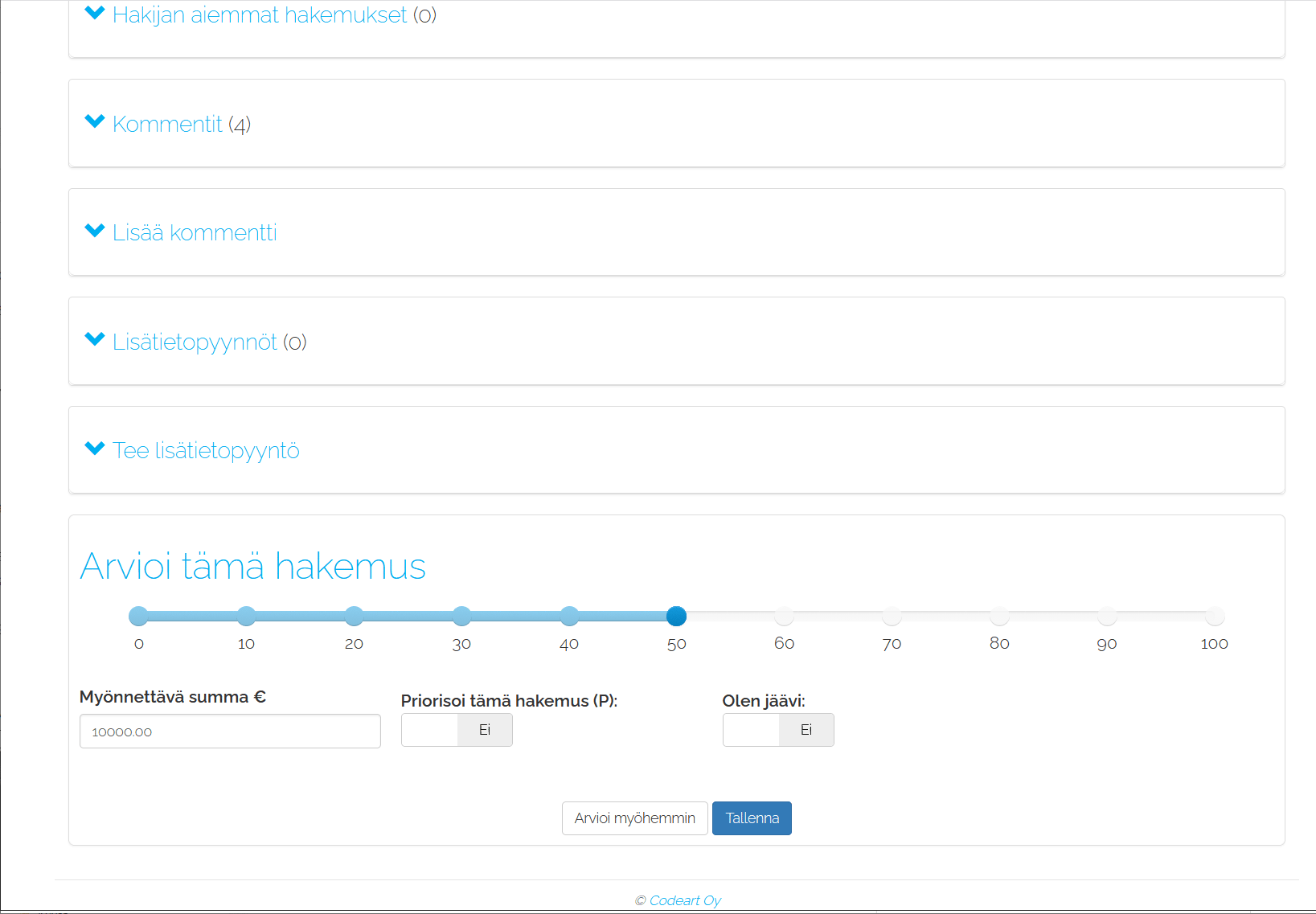Click chevron icon beside Lisää kommentti
This screenshot has width=1316, height=914.
tap(95, 231)
